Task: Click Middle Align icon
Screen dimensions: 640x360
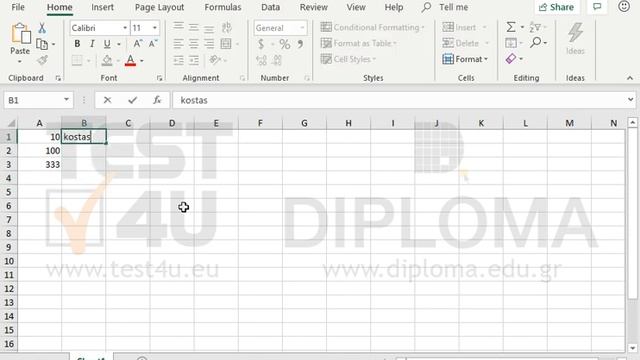Action: [x=193, y=27]
